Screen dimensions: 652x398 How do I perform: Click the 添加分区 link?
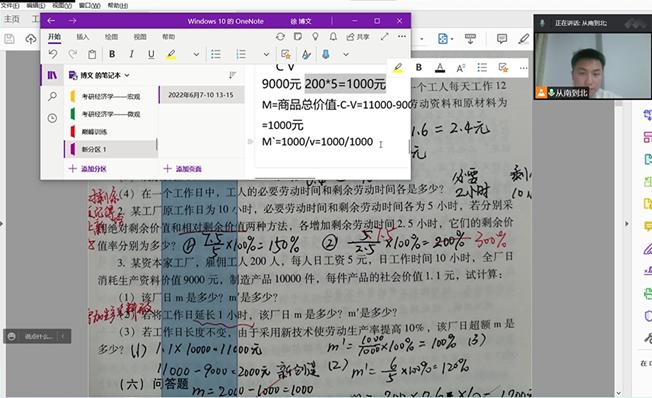pyautogui.click(x=88, y=168)
